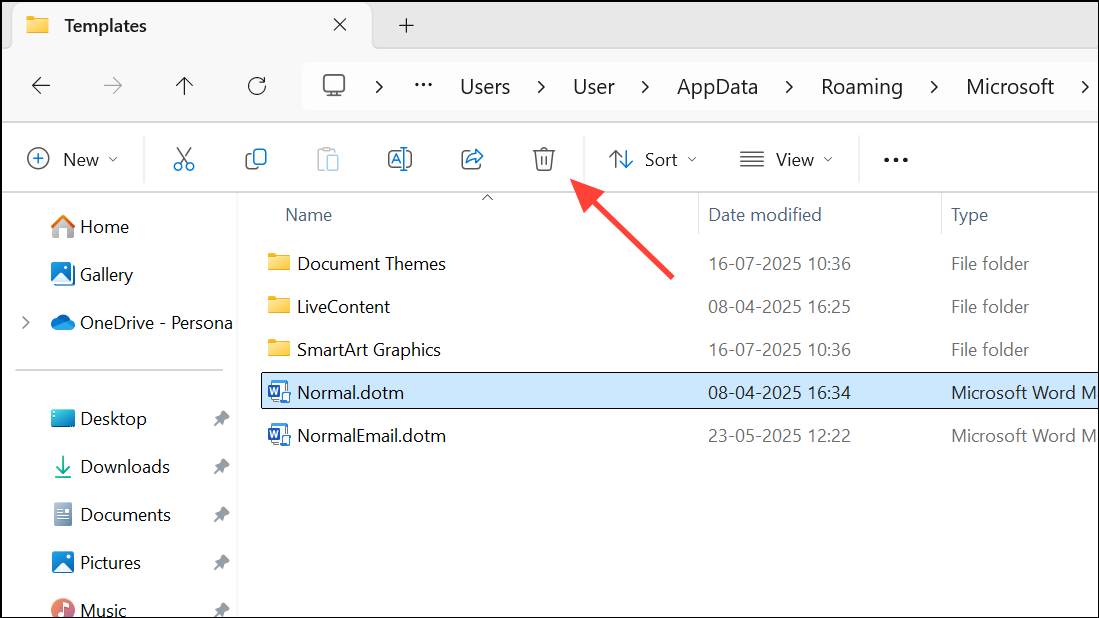
Task: Click the Paste icon in toolbar
Action: tap(327, 159)
